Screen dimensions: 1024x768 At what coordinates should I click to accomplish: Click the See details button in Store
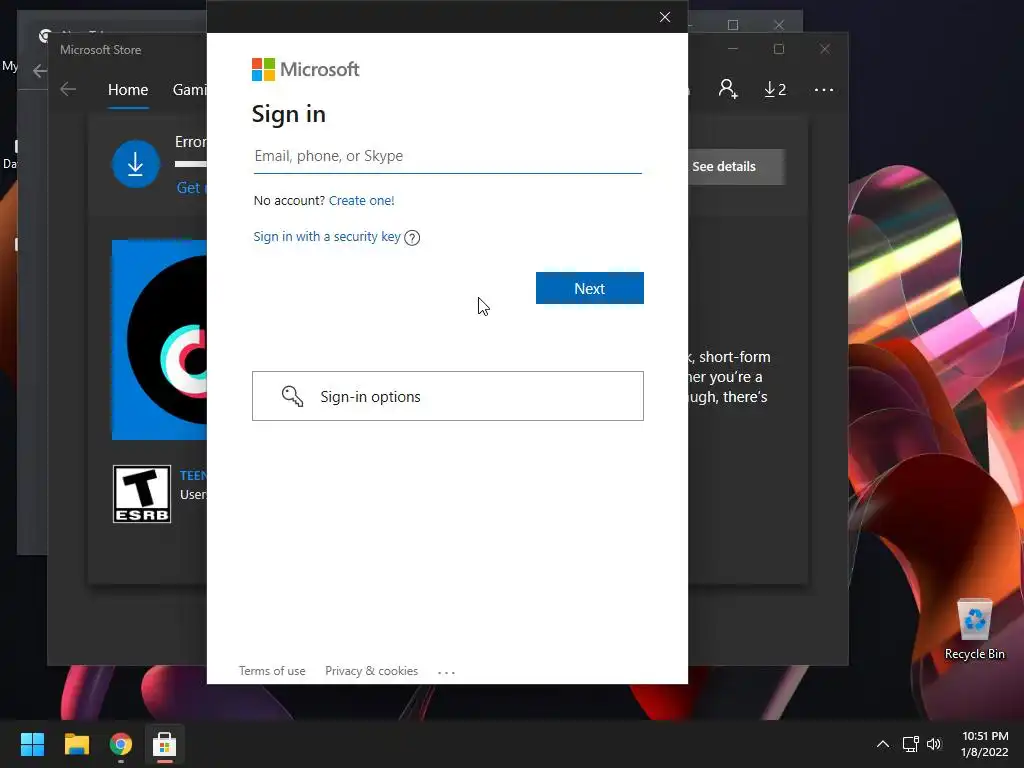735,167
